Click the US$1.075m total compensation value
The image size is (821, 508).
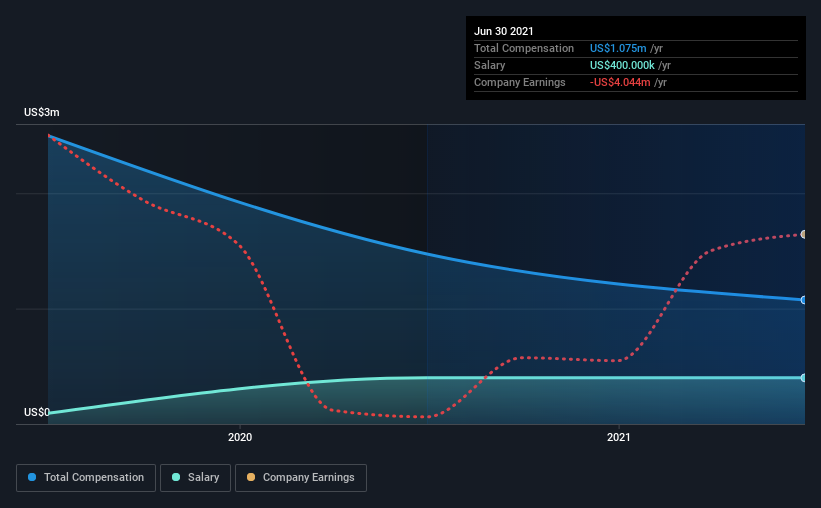(618, 48)
